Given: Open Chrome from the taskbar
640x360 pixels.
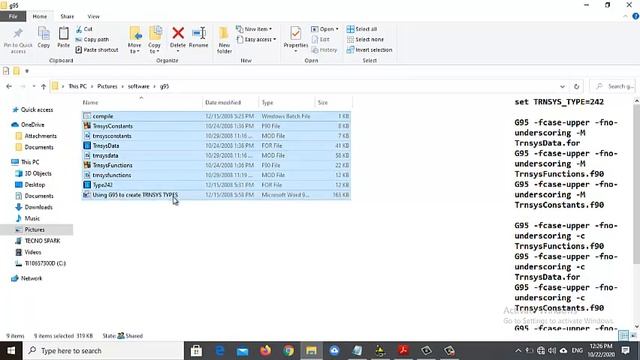Looking at the screenshot, I should [289, 351].
